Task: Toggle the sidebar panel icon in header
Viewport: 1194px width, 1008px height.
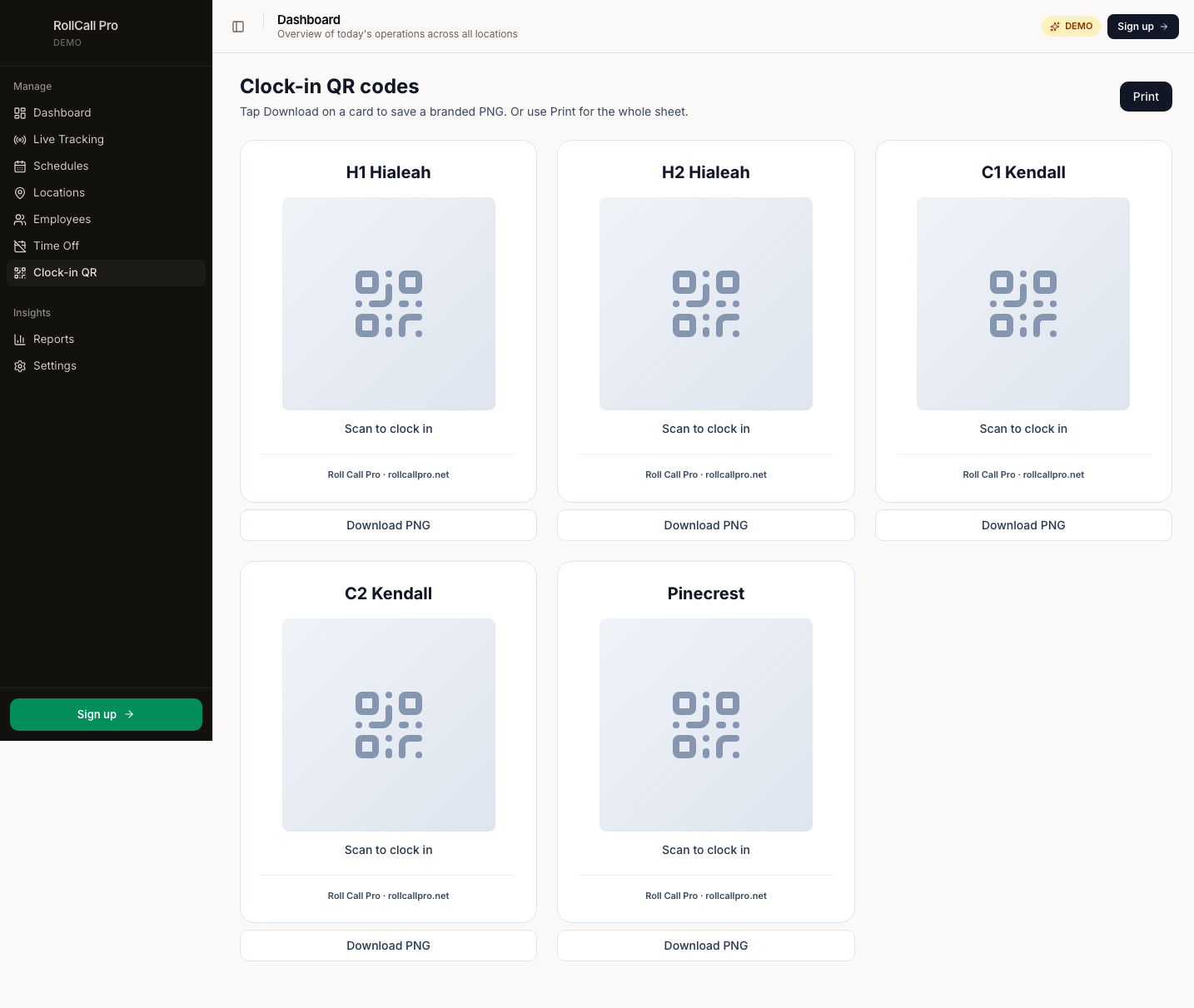Action: 238,27
